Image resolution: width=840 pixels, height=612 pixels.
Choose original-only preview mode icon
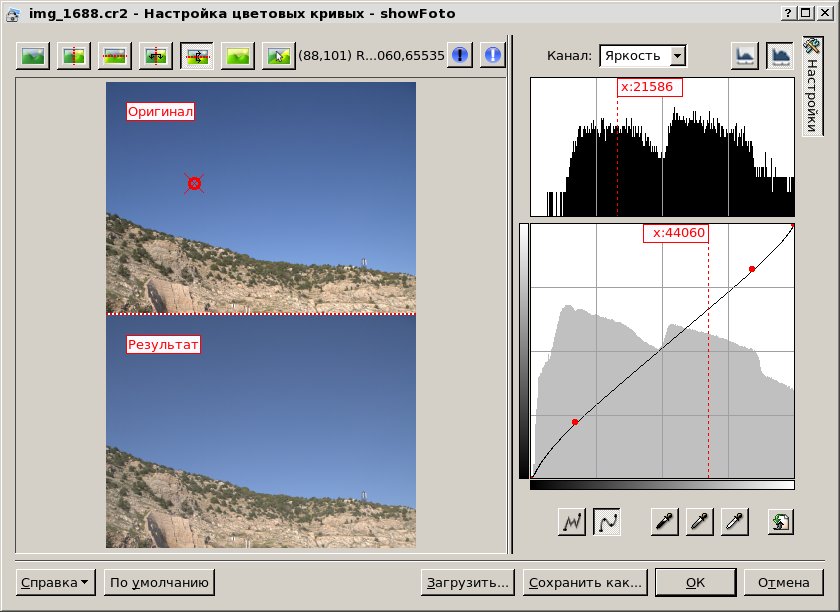33,55
